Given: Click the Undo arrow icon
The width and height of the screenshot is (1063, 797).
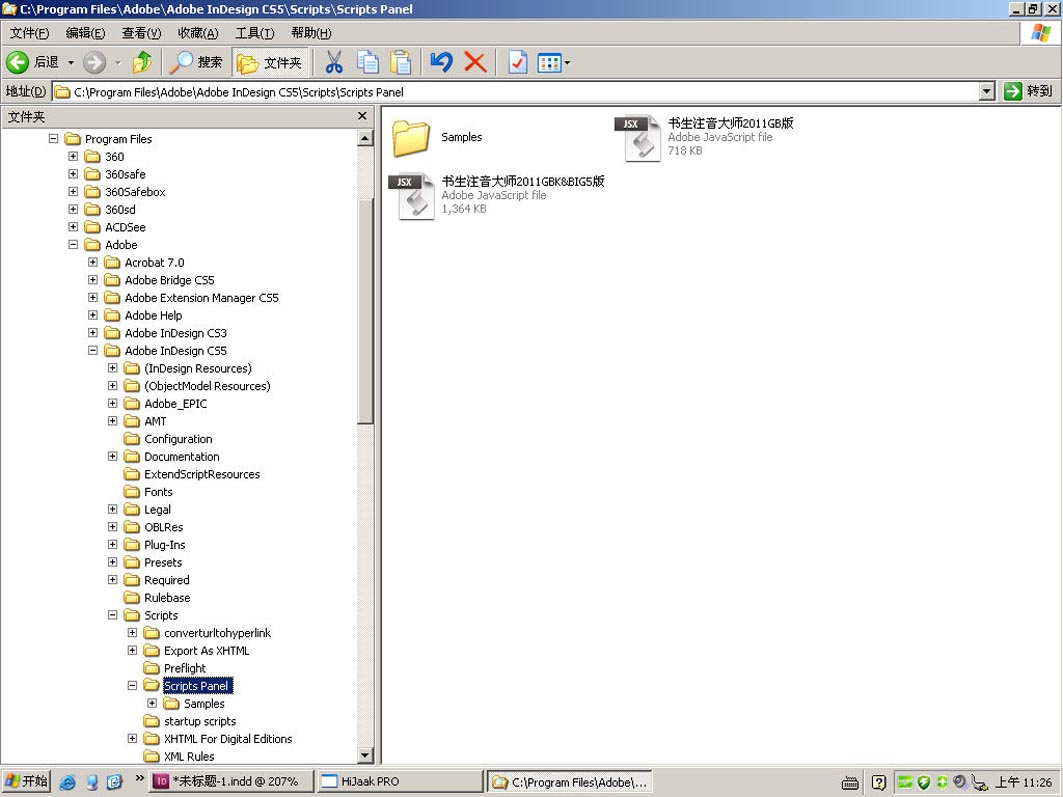Looking at the screenshot, I should click(x=441, y=62).
